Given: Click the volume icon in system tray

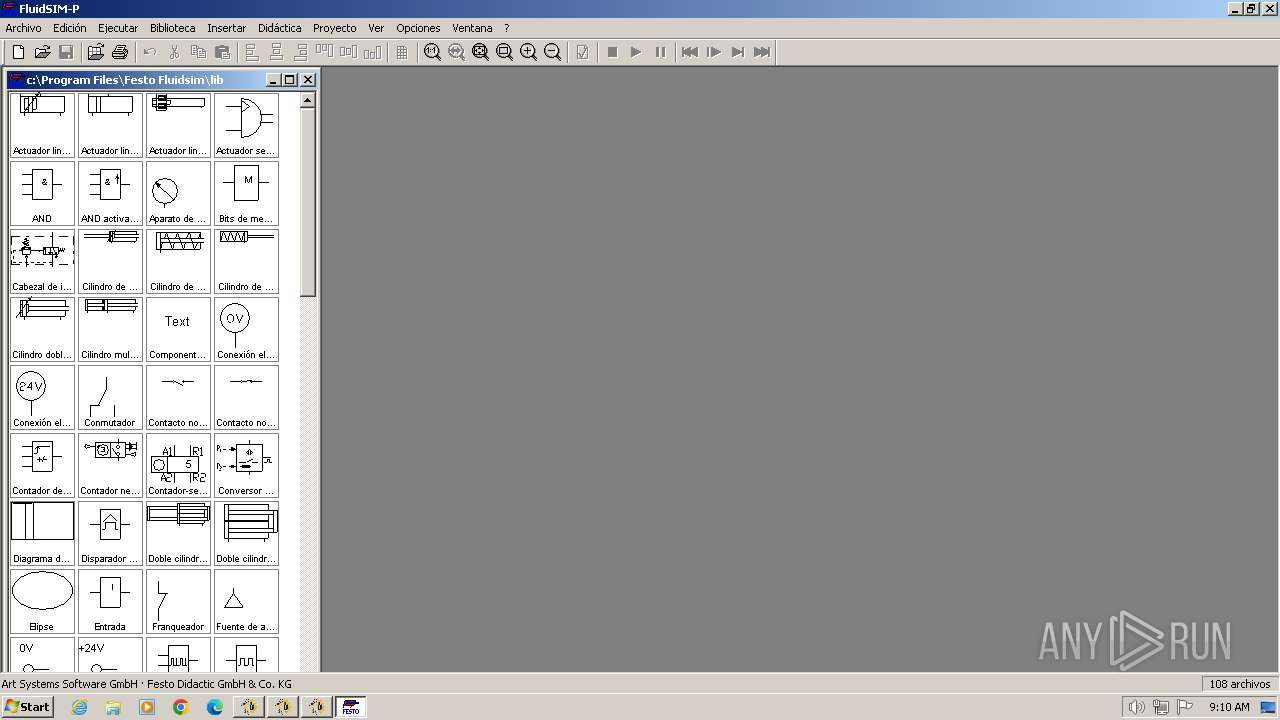Looking at the screenshot, I should click(x=1136, y=707).
